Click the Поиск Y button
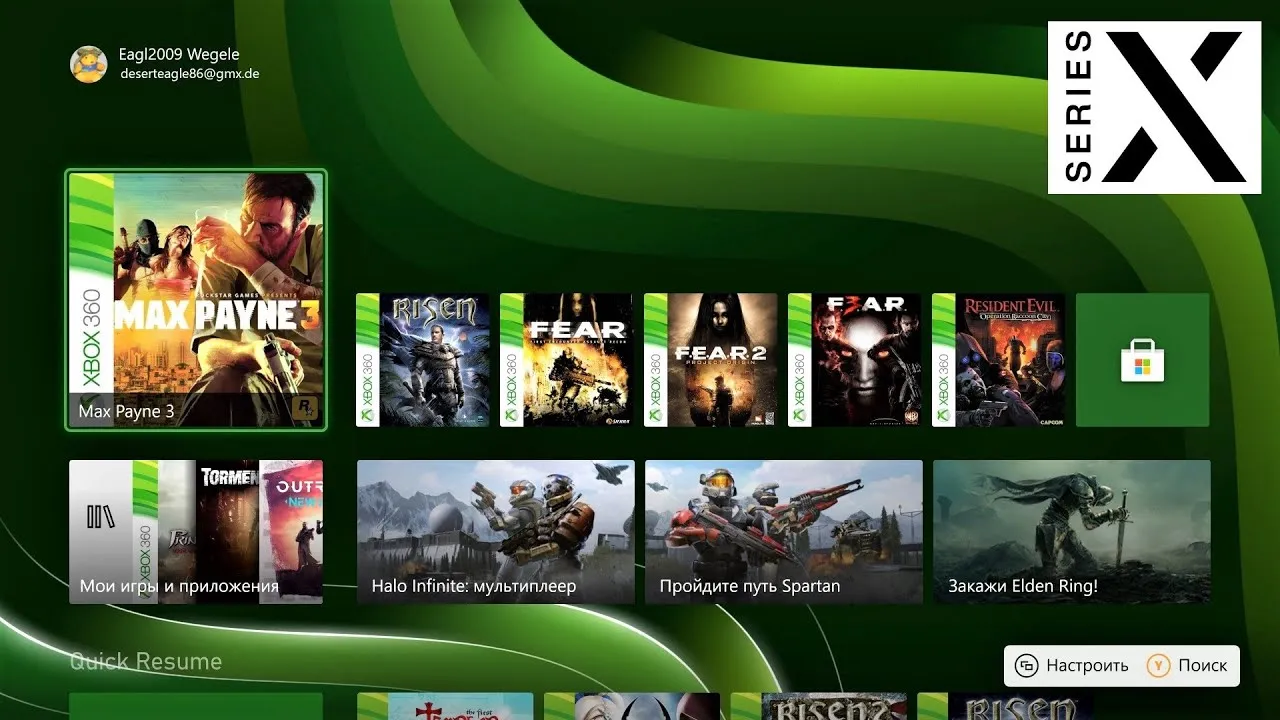 click(x=1187, y=665)
